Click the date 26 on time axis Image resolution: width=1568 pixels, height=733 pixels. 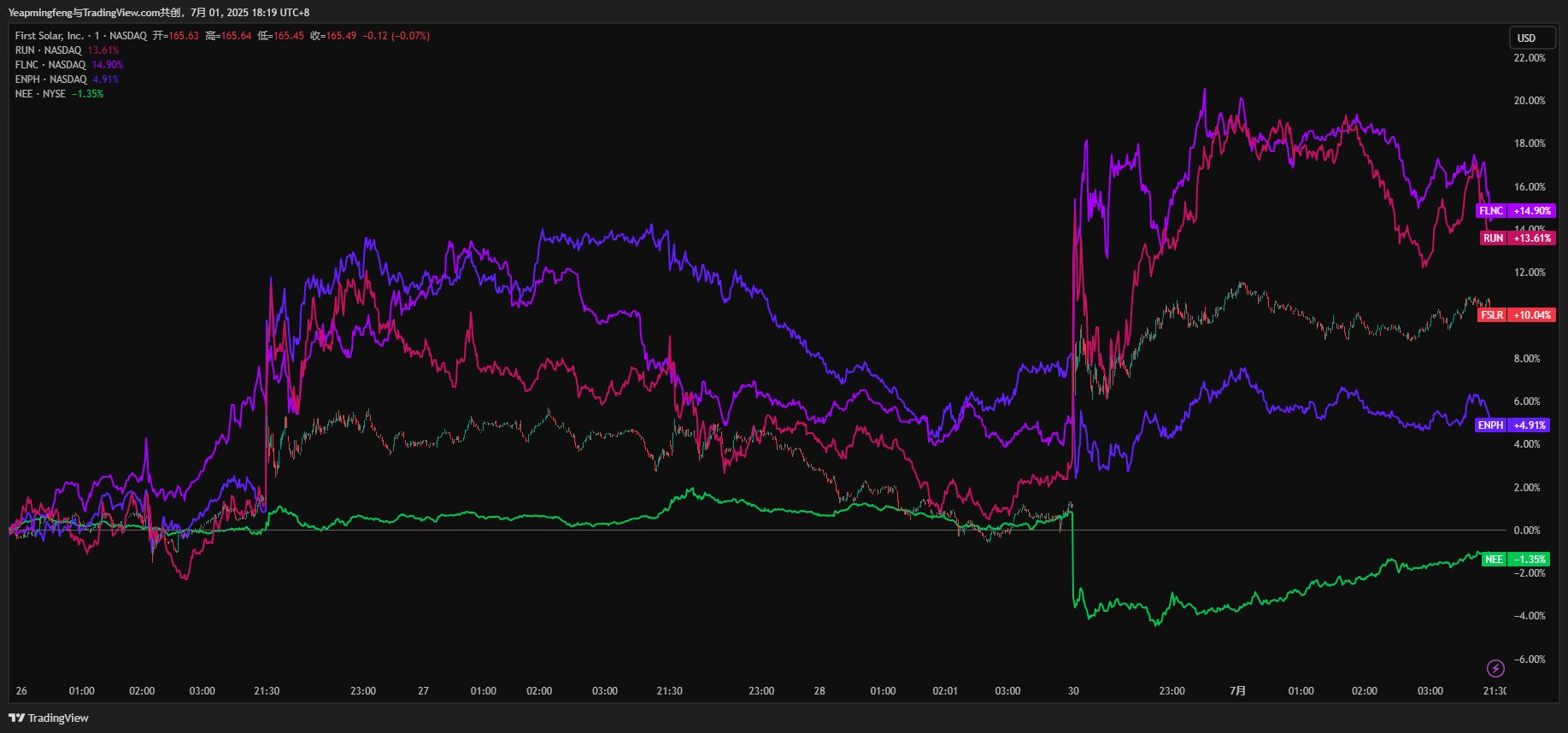[21, 691]
